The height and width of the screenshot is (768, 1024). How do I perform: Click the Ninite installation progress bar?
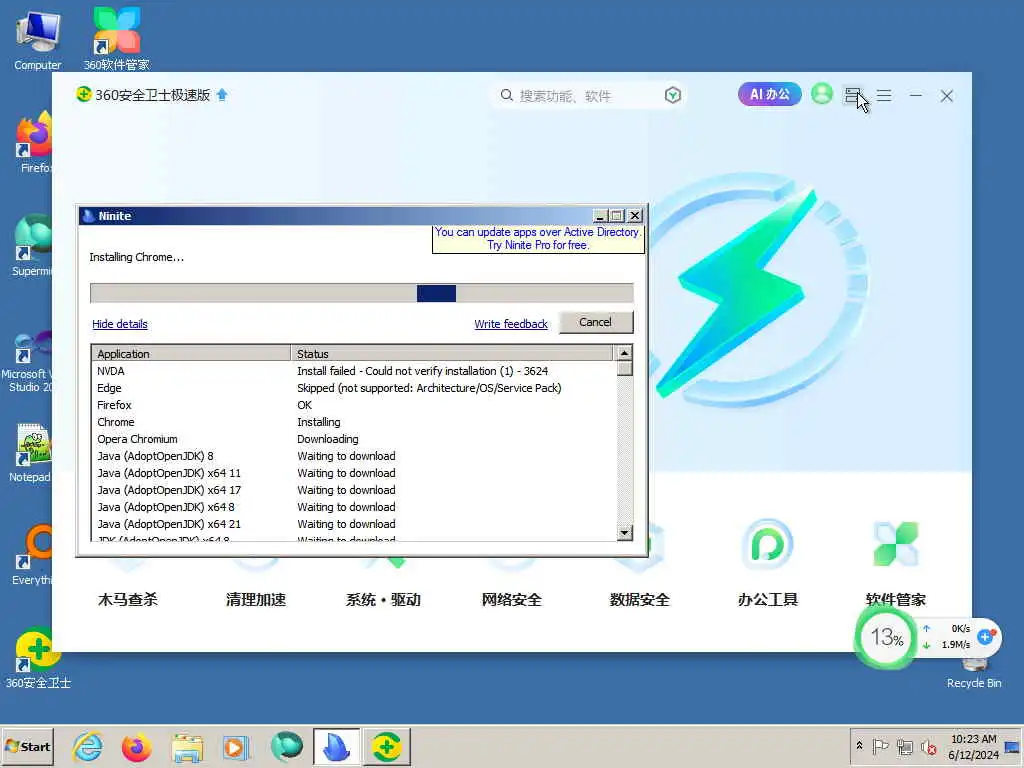pos(362,293)
